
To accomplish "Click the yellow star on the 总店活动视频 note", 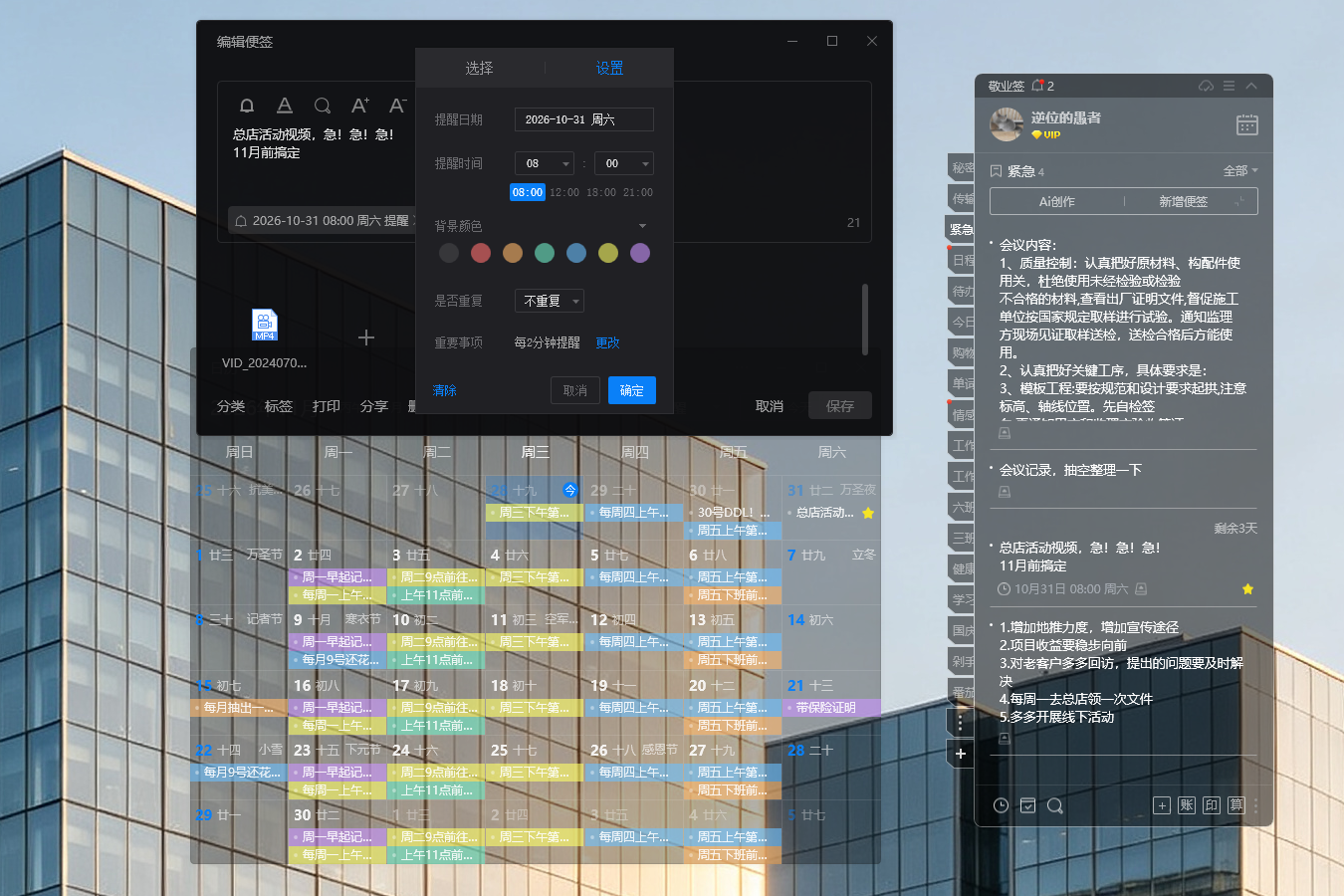I will tap(1247, 589).
